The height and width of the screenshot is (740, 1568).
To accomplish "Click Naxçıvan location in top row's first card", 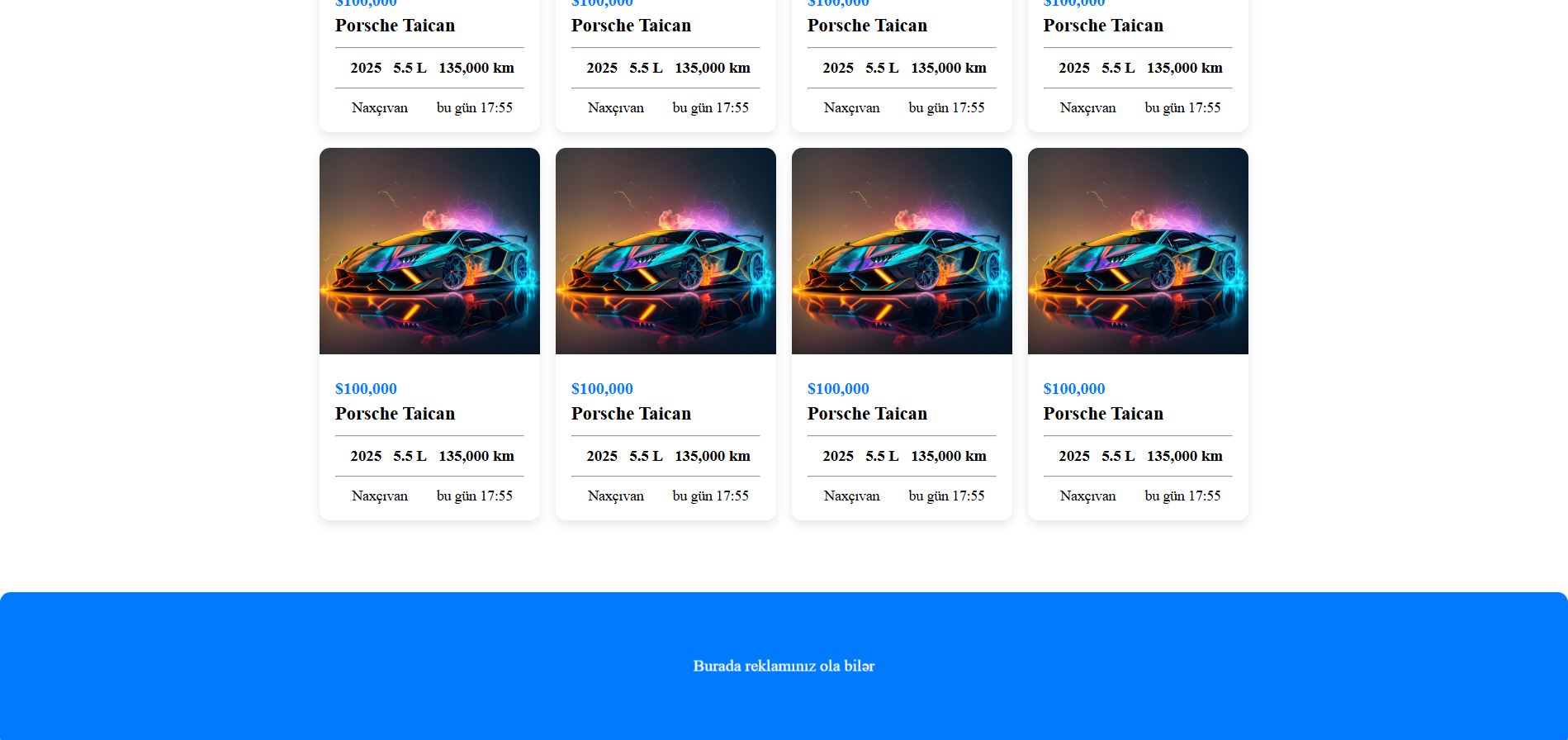I will (x=379, y=108).
